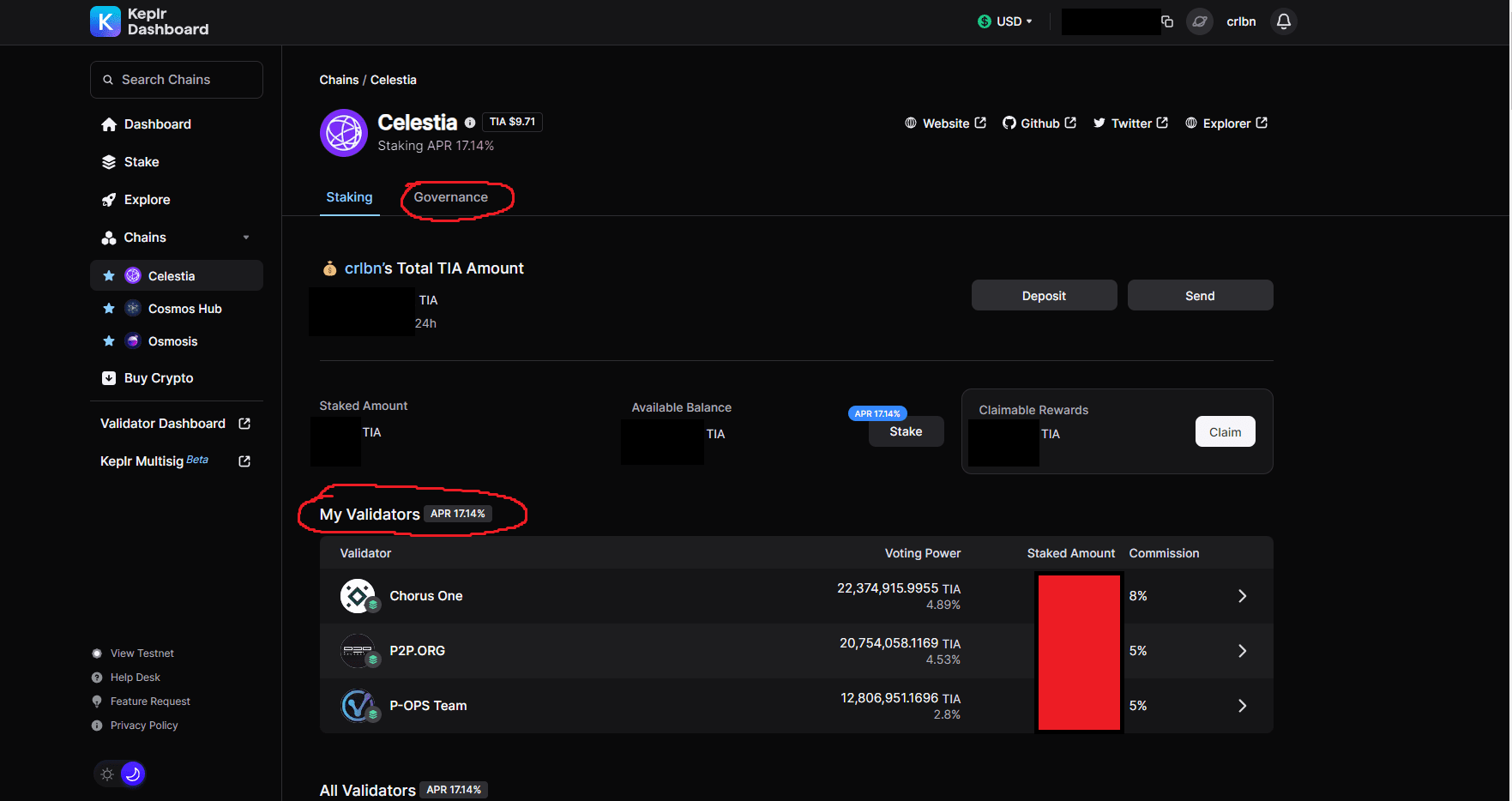Go to Buy Crypto page
Viewport: 1512px width, 801px height.
(x=159, y=378)
